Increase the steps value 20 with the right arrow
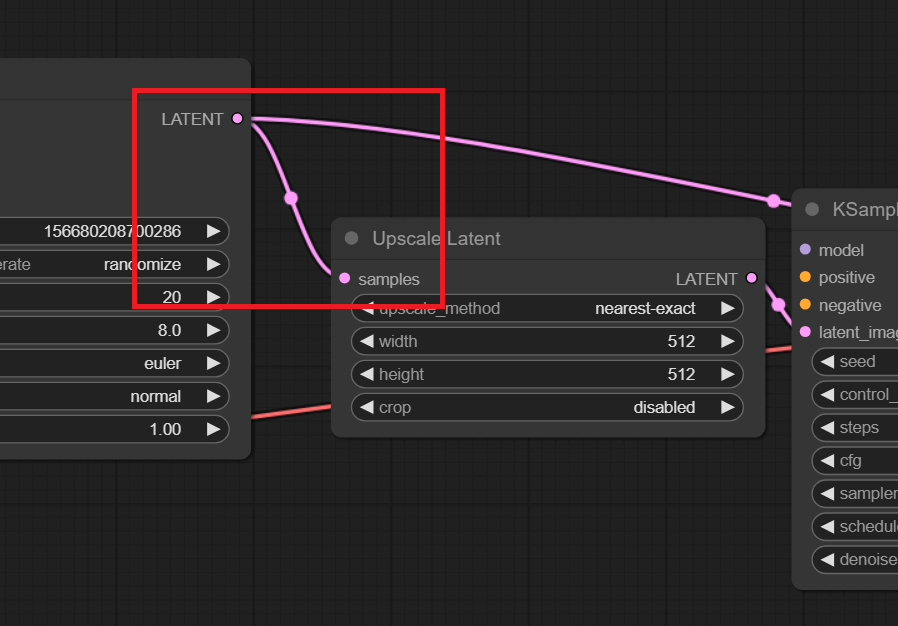 pyautogui.click(x=213, y=297)
